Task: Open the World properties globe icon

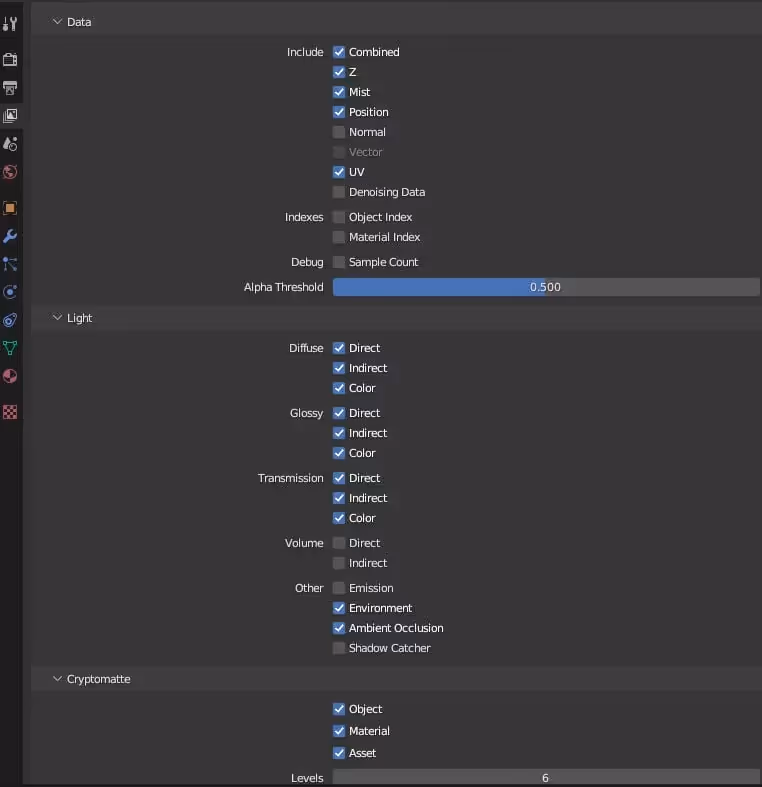Action: click(10, 172)
